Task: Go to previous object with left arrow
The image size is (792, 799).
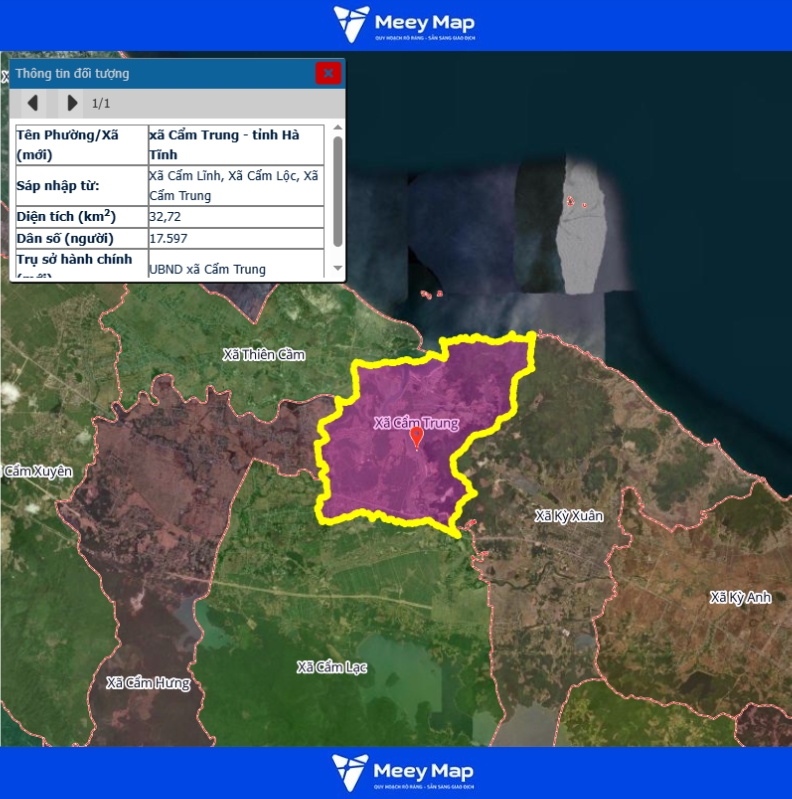Action: point(33,103)
